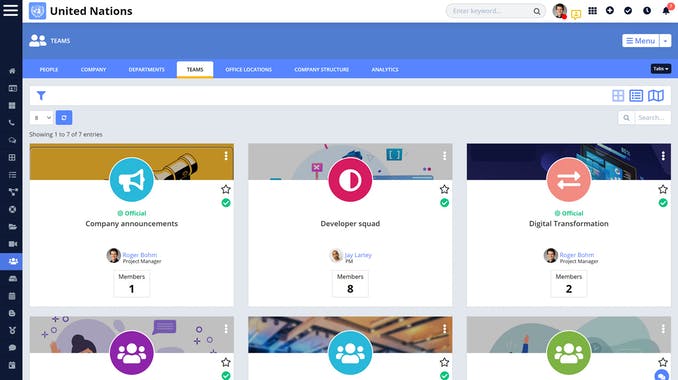Screen dimensions: 678x380
Task: Switch to list view
Action: [x=636, y=96]
